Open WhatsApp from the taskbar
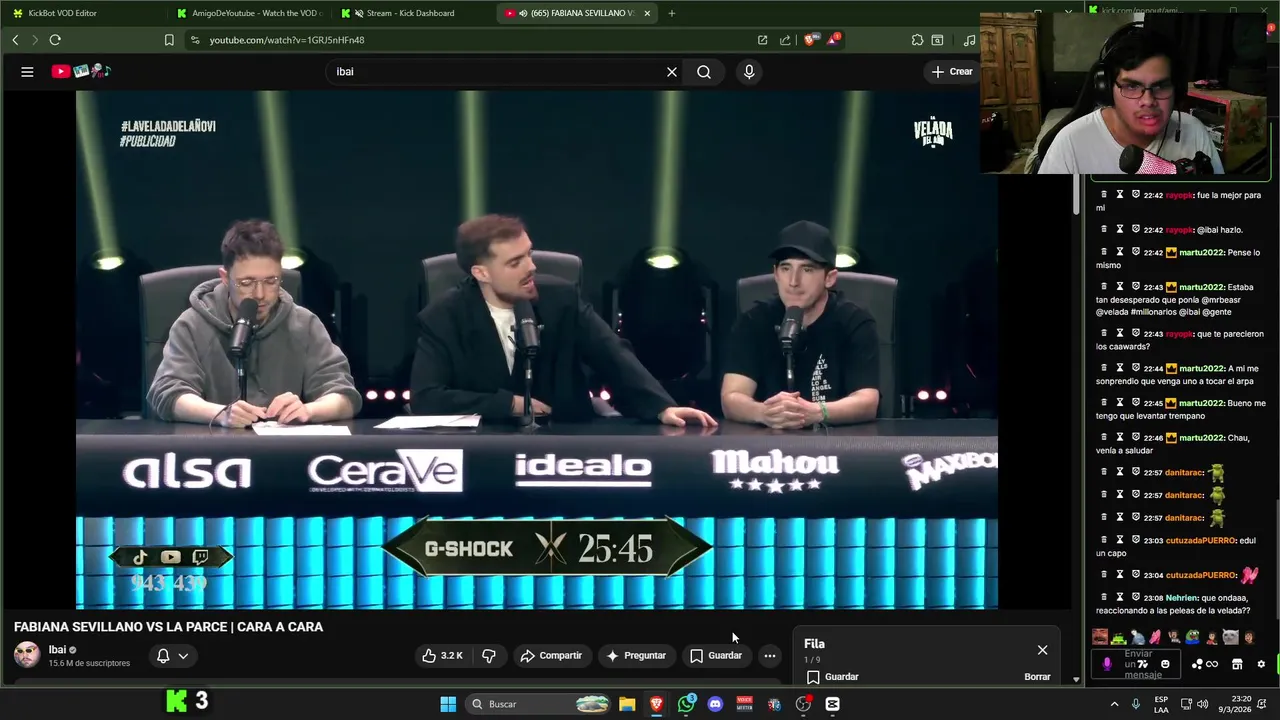 [x=686, y=704]
